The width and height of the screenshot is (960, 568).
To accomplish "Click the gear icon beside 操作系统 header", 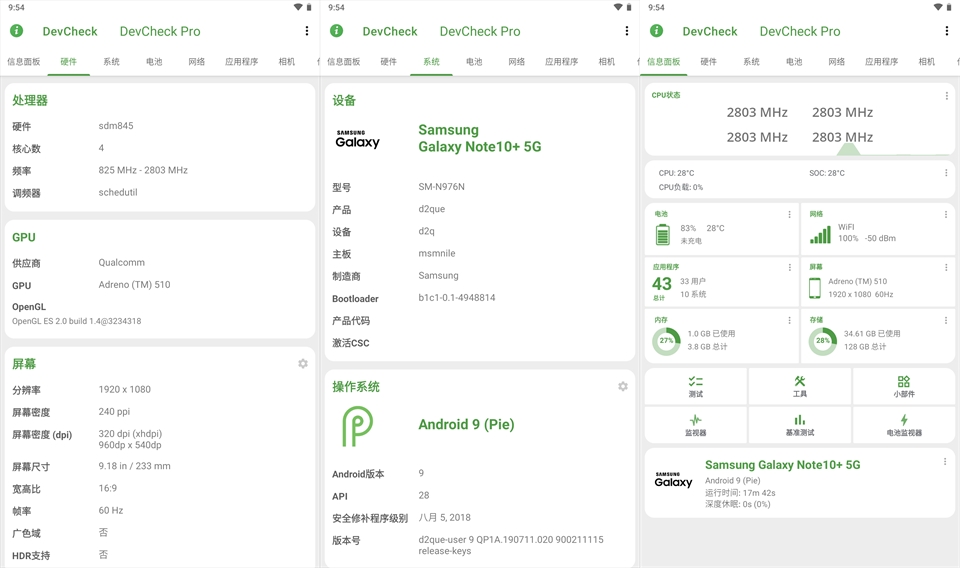I will (x=623, y=386).
